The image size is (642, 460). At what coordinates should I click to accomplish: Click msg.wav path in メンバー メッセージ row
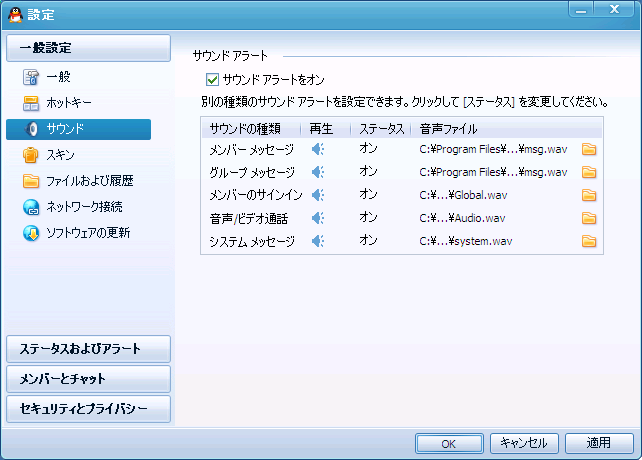(493, 149)
